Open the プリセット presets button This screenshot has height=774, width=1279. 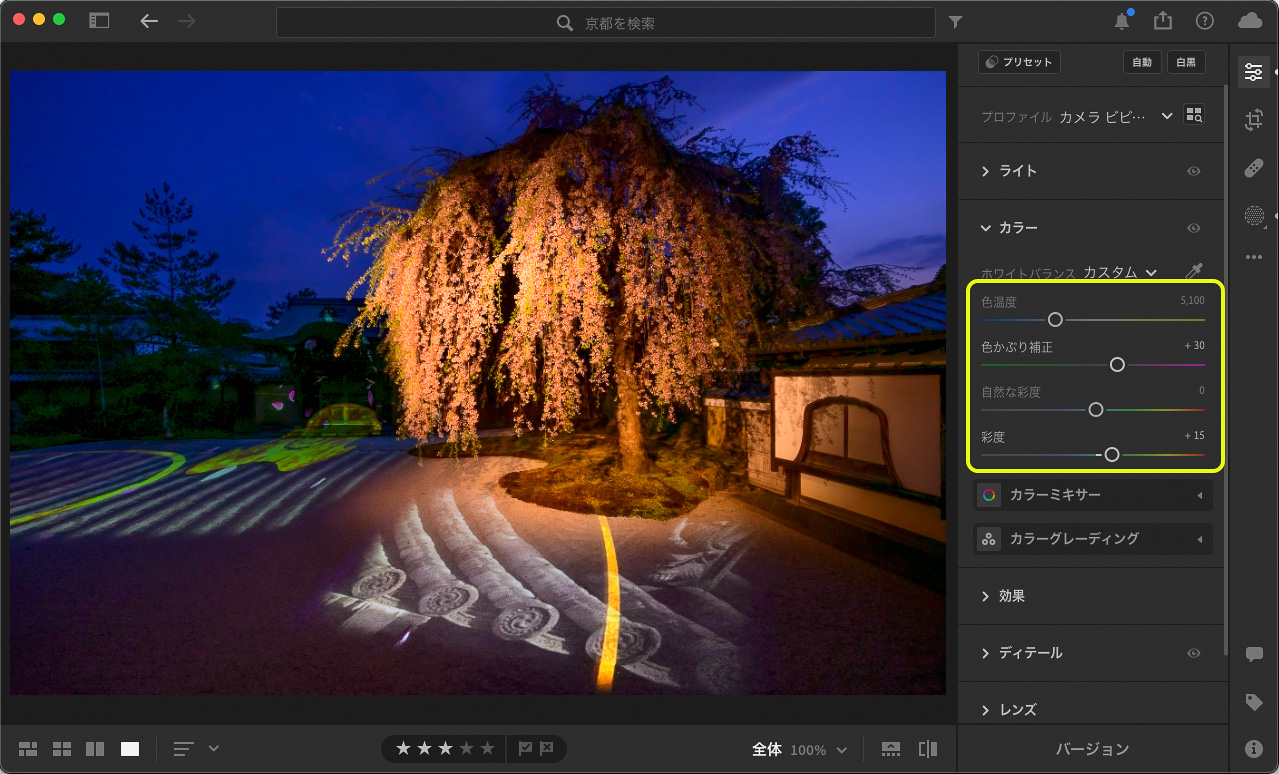pos(1019,62)
